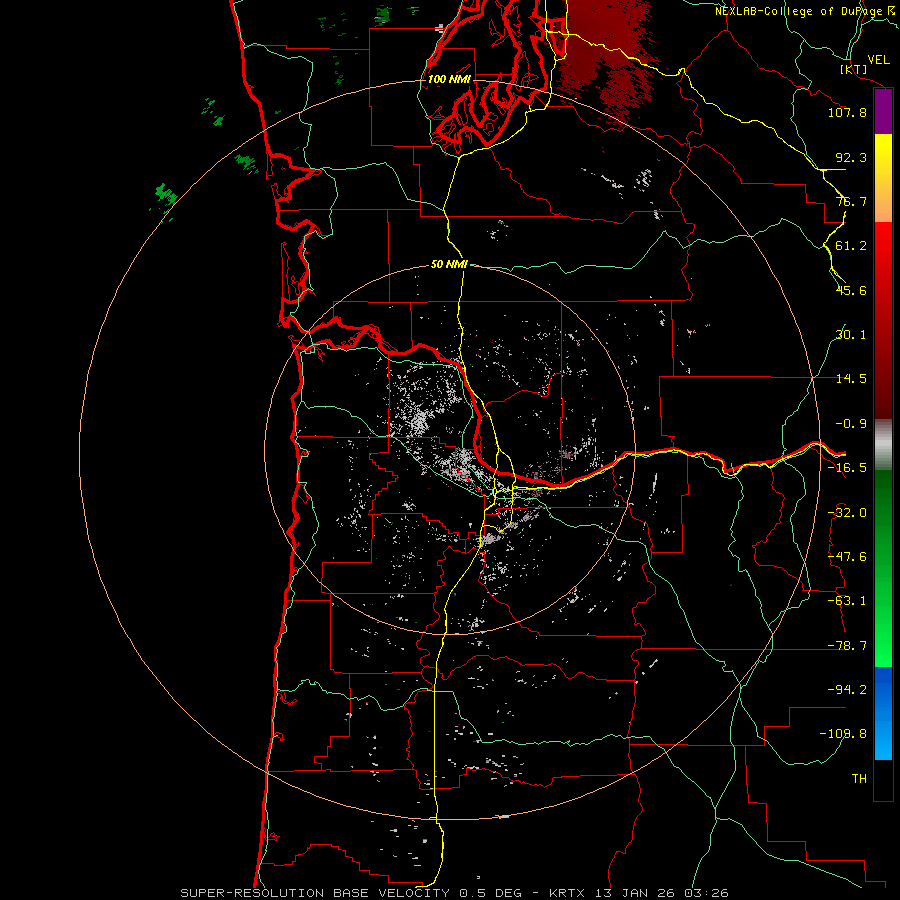Click the 45.6 legend value
The image size is (900, 900).
pos(851,290)
